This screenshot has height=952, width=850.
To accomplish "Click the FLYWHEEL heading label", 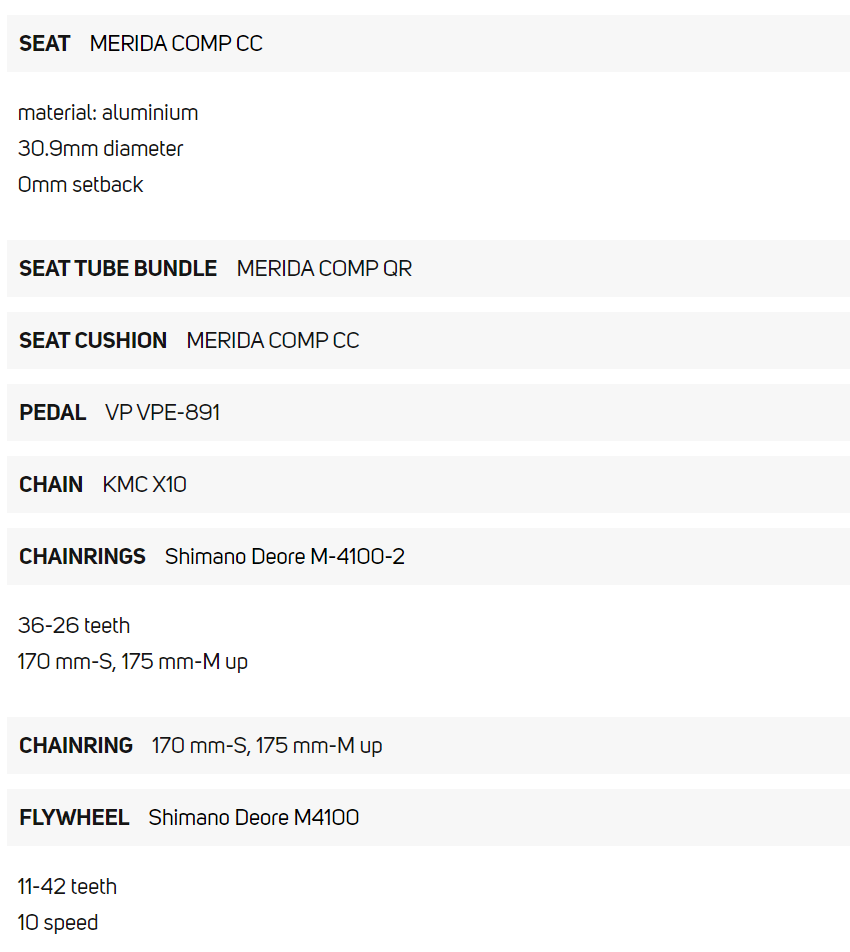I will [x=74, y=818].
